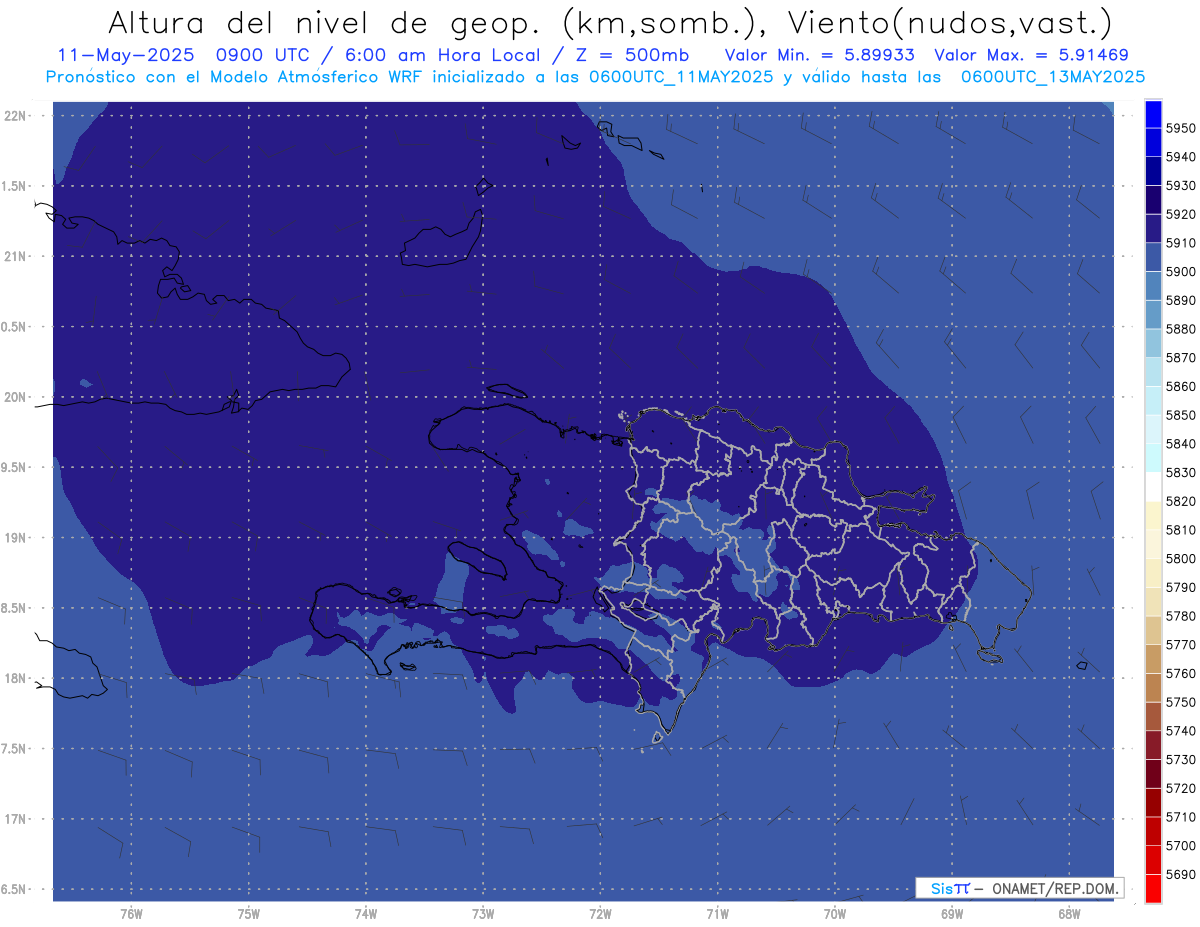Pick the bright red swatch below 5690

[1153, 888]
